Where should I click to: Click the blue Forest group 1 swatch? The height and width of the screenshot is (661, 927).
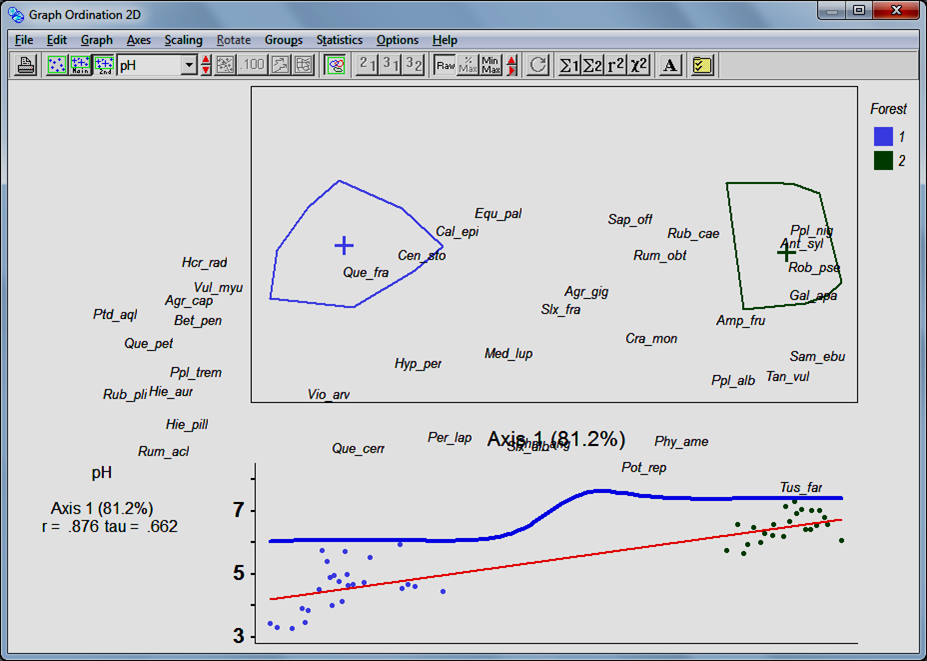coord(883,136)
